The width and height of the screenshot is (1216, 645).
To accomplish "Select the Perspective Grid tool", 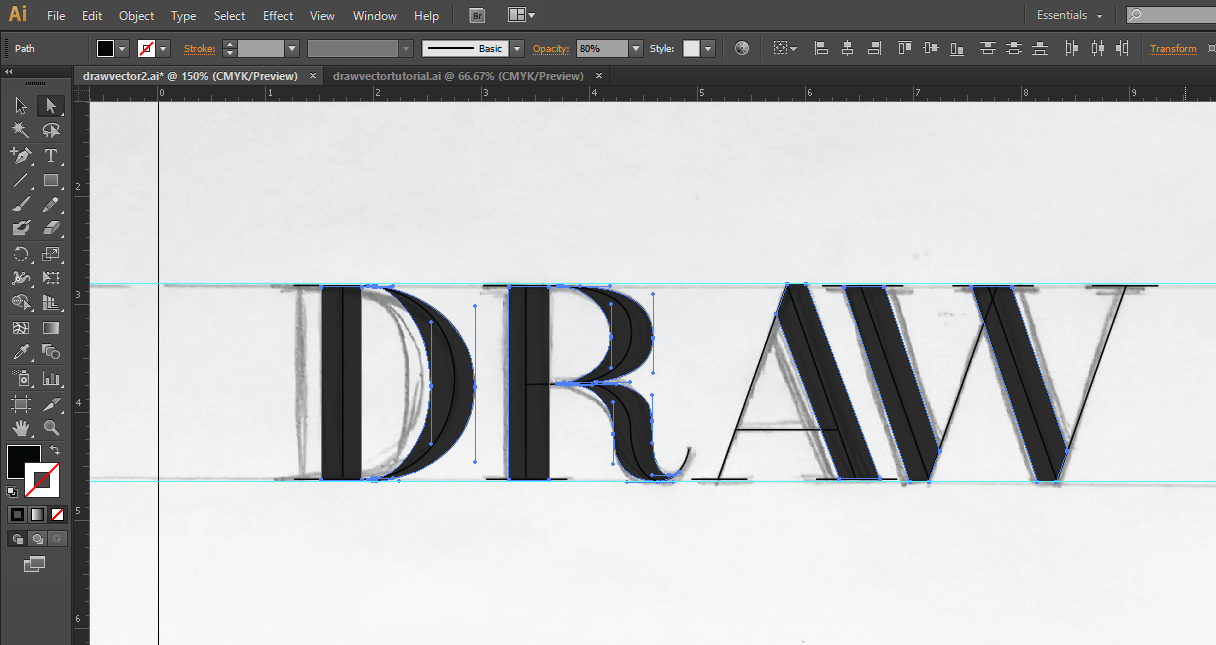I will coord(50,302).
